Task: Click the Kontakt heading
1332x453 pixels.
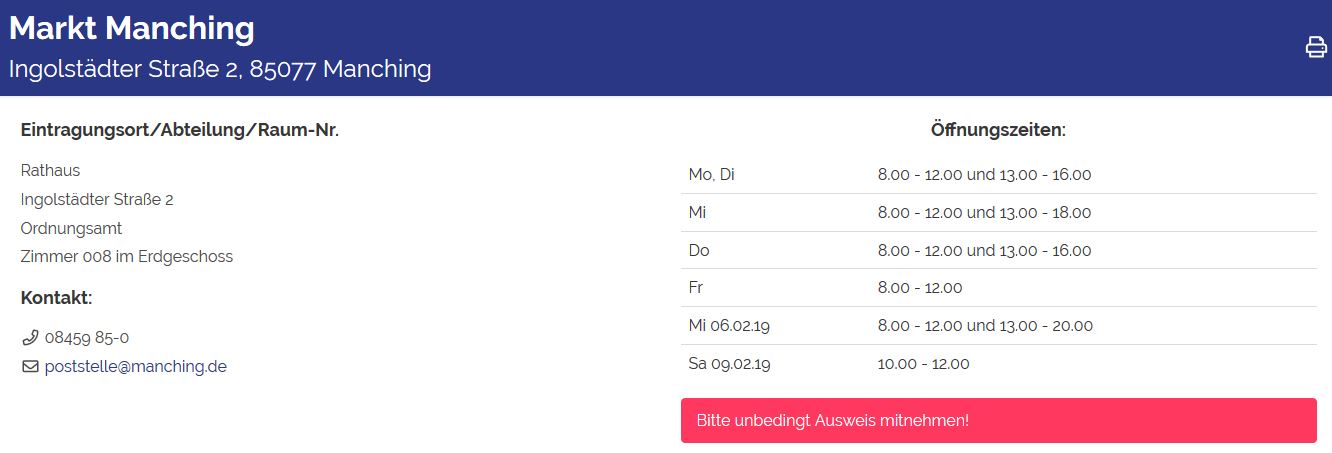Action: click(56, 298)
